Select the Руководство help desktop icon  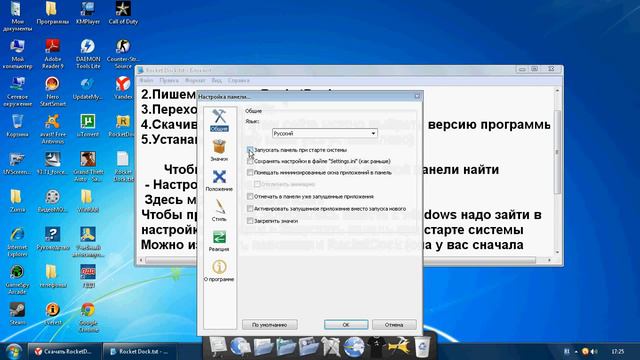click(x=52, y=239)
